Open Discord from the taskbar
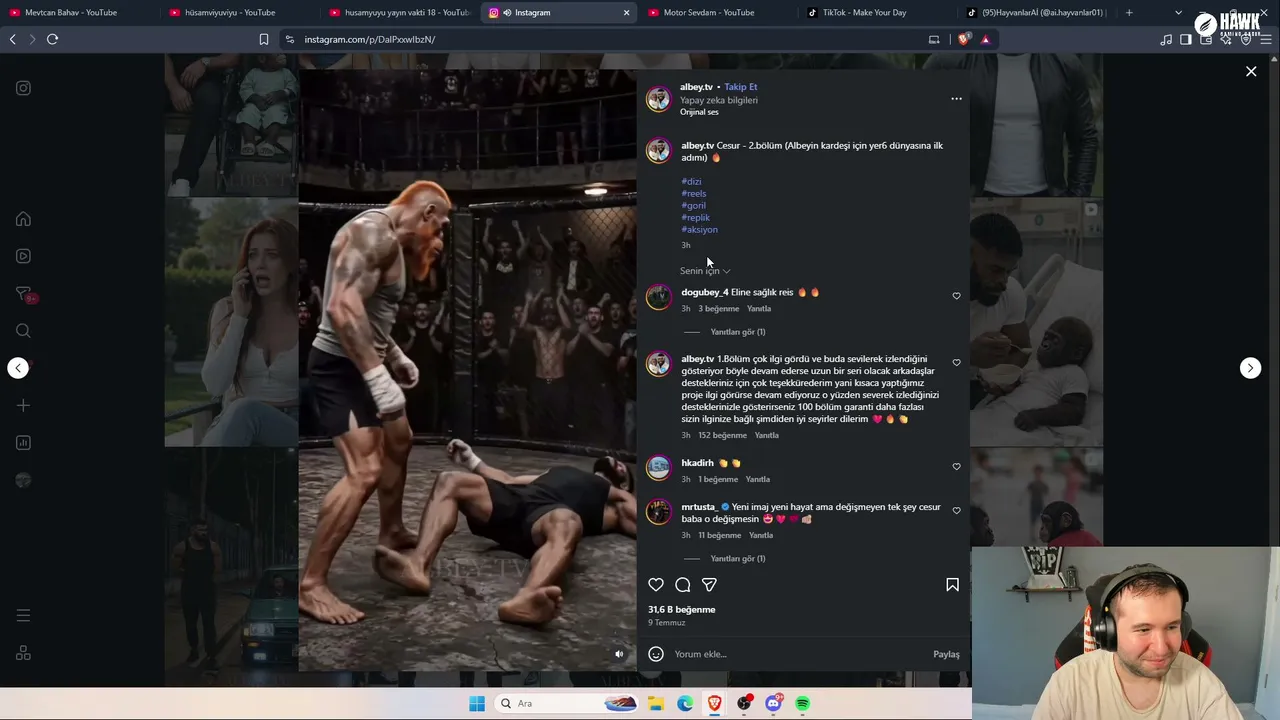The width and height of the screenshot is (1280, 720). [x=773, y=704]
